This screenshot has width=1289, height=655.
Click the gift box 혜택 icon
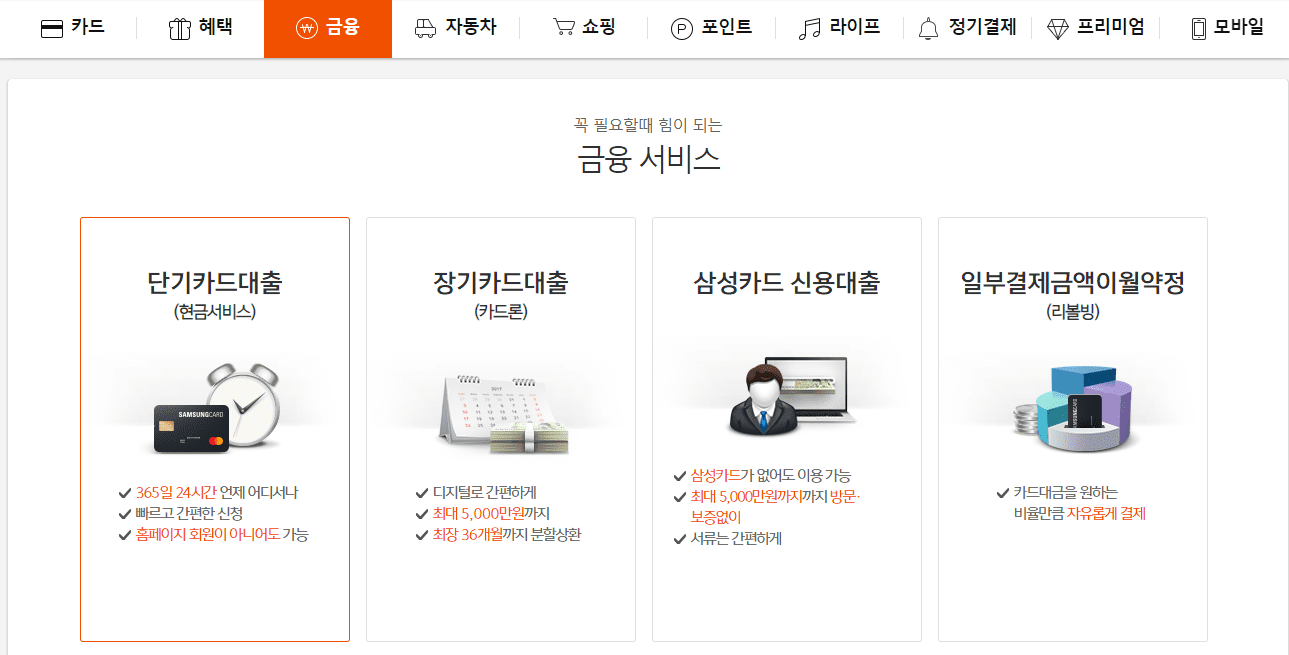coord(180,27)
